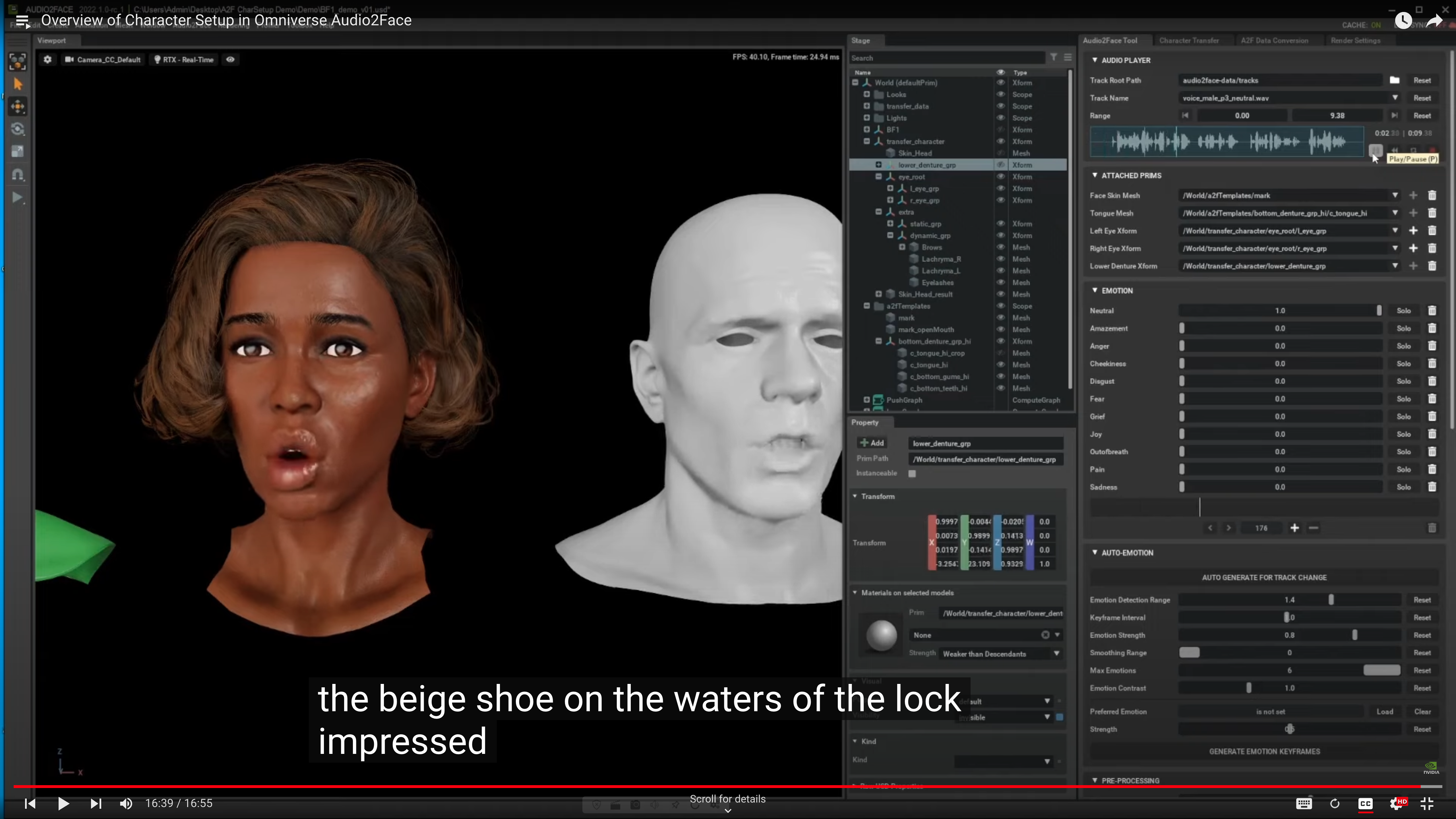Expand the lower_denture_grp tree item
Image resolution: width=1456 pixels, height=819 pixels.
click(x=878, y=165)
